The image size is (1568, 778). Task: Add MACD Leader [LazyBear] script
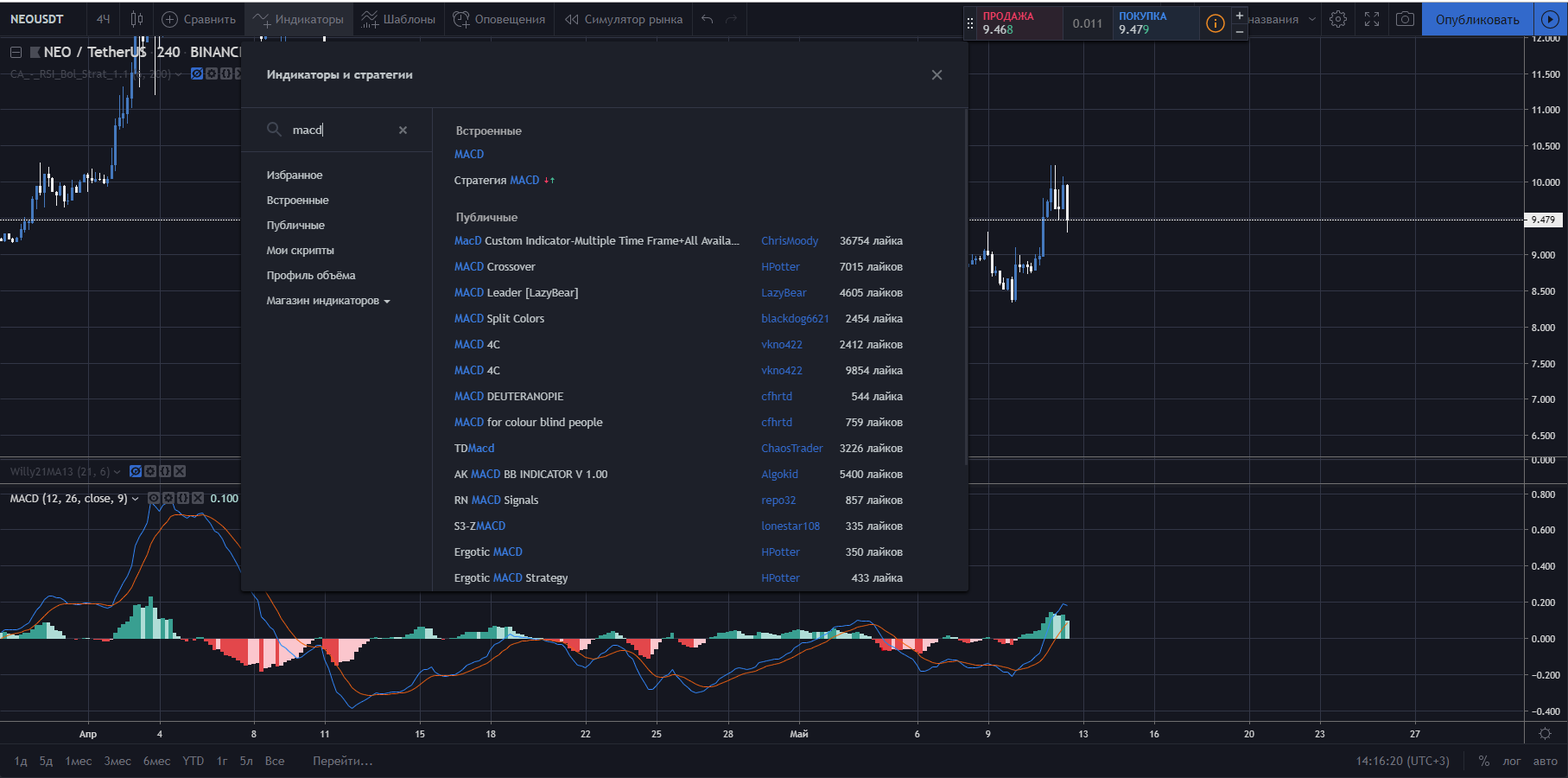point(517,292)
